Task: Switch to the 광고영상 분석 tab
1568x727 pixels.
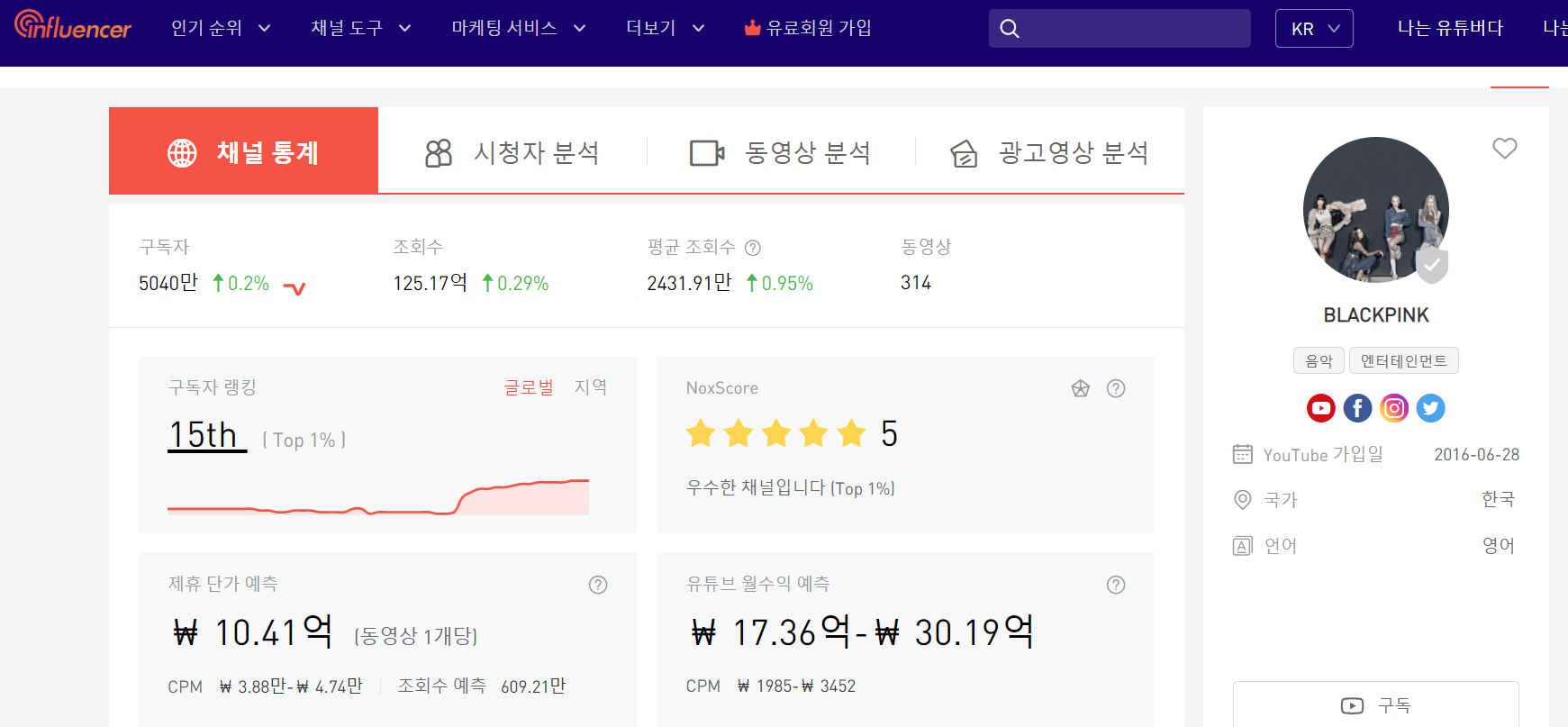Action: click(x=1049, y=152)
